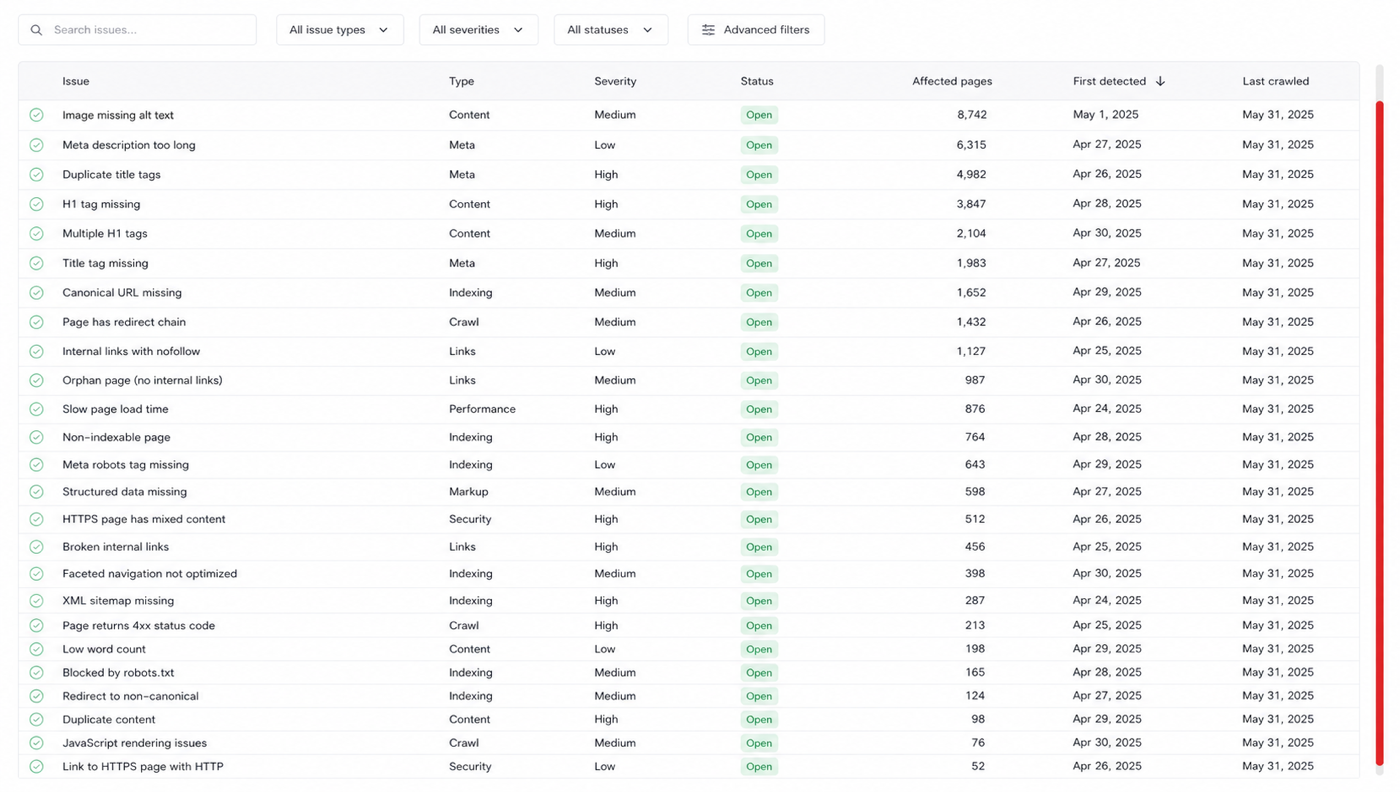Click the Advanced filters sliders icon
The image size is (1400, 792).
pyautogui.click(x=708, y=30)
